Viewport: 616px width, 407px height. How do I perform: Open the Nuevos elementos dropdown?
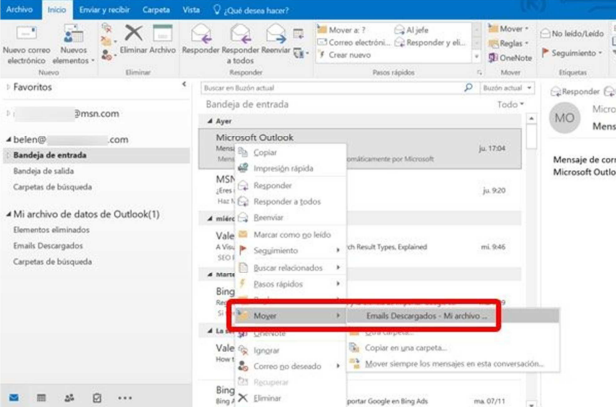[x=73, y=42]
